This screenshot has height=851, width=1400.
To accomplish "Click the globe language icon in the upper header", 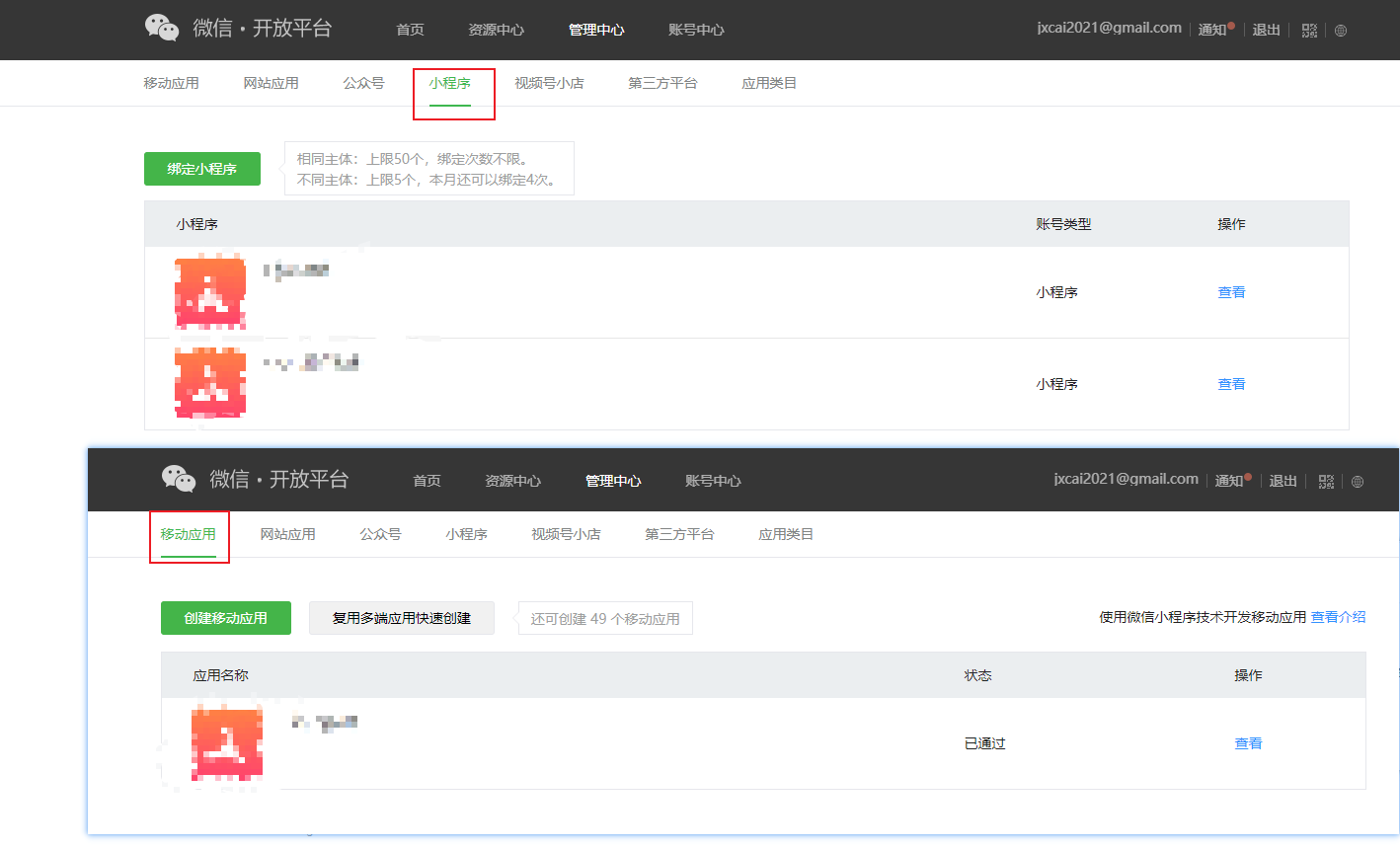I will point(1340,31).
